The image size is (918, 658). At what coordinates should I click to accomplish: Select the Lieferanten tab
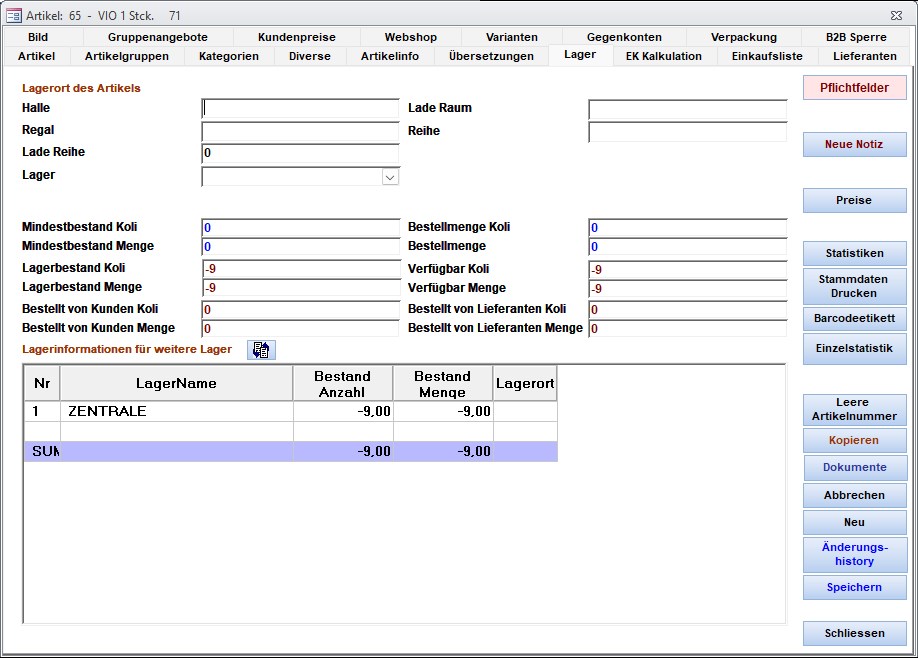[864, 56]
